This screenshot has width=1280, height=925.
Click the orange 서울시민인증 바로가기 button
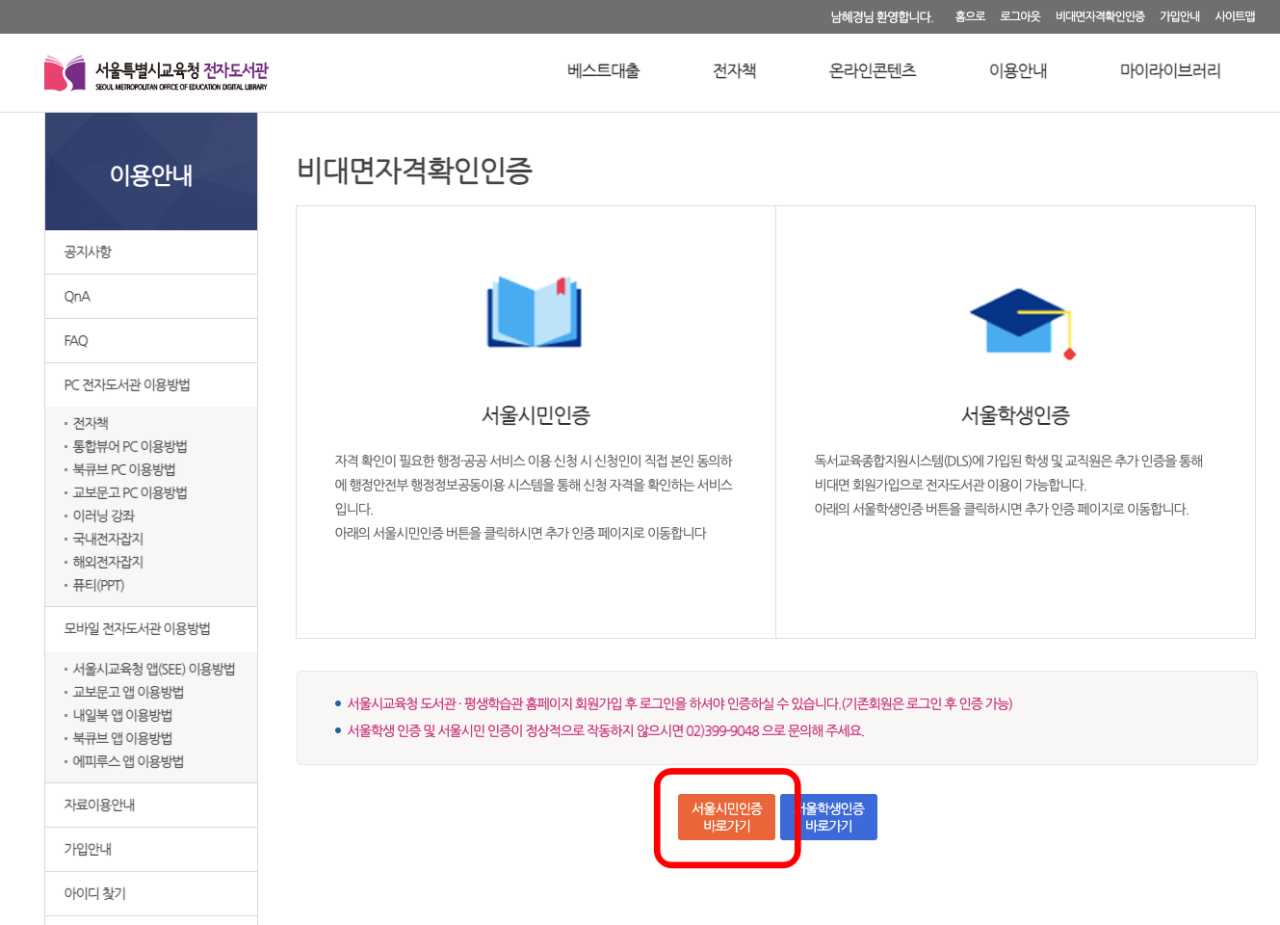tap(727, 817)
